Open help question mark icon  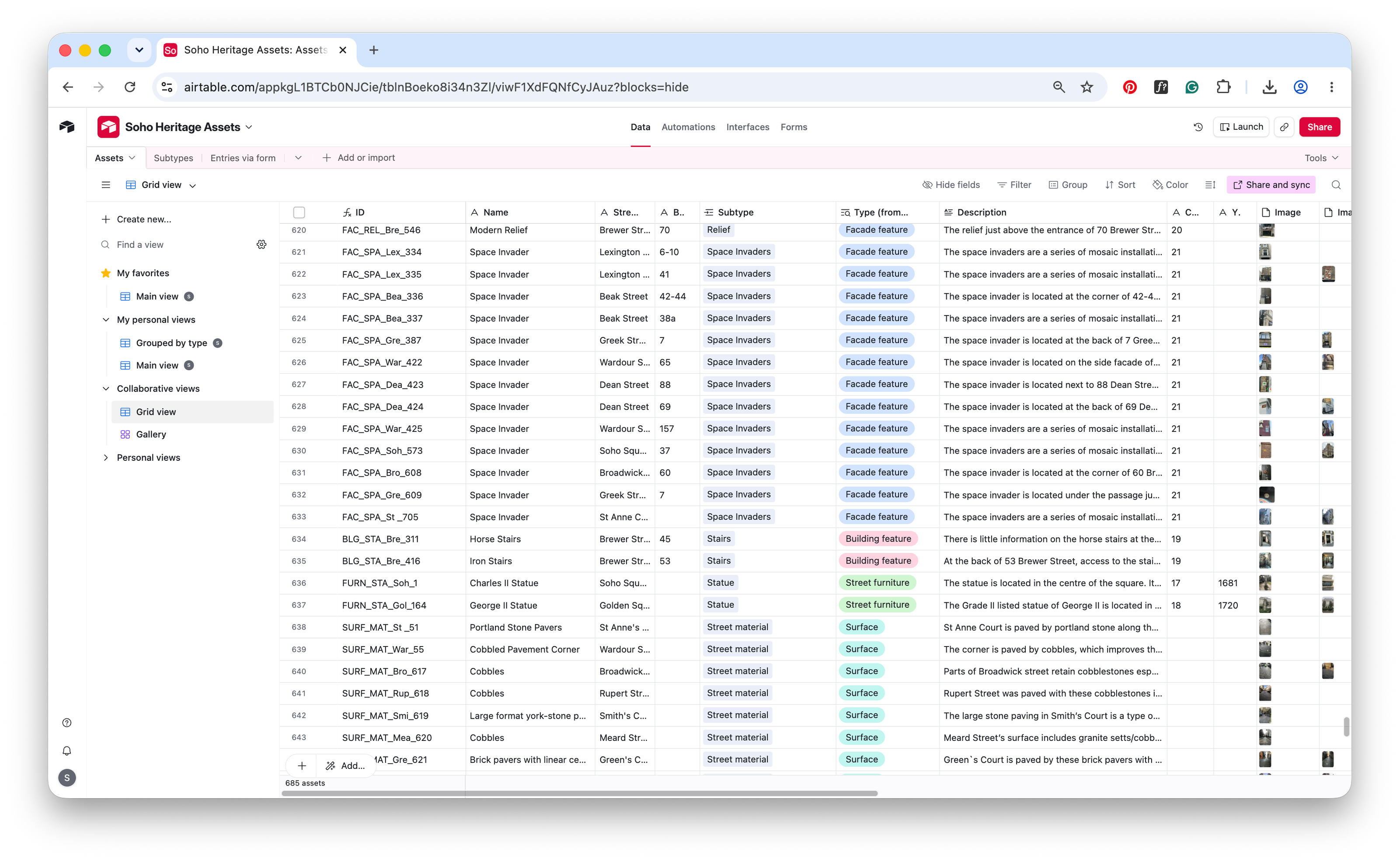(67, 723)
